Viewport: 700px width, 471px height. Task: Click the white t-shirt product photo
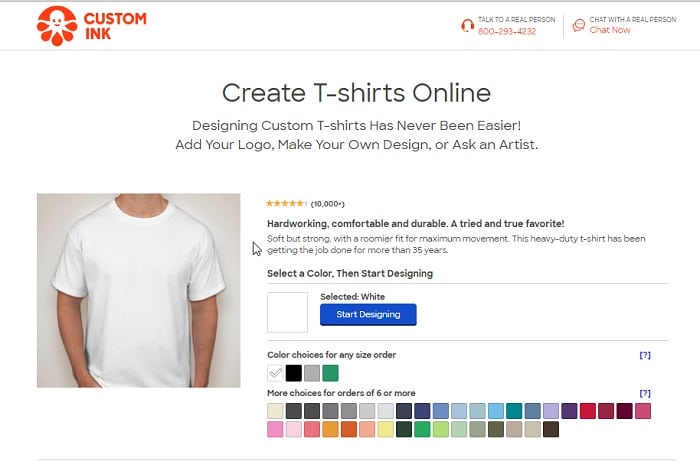[x=138, y=290]
